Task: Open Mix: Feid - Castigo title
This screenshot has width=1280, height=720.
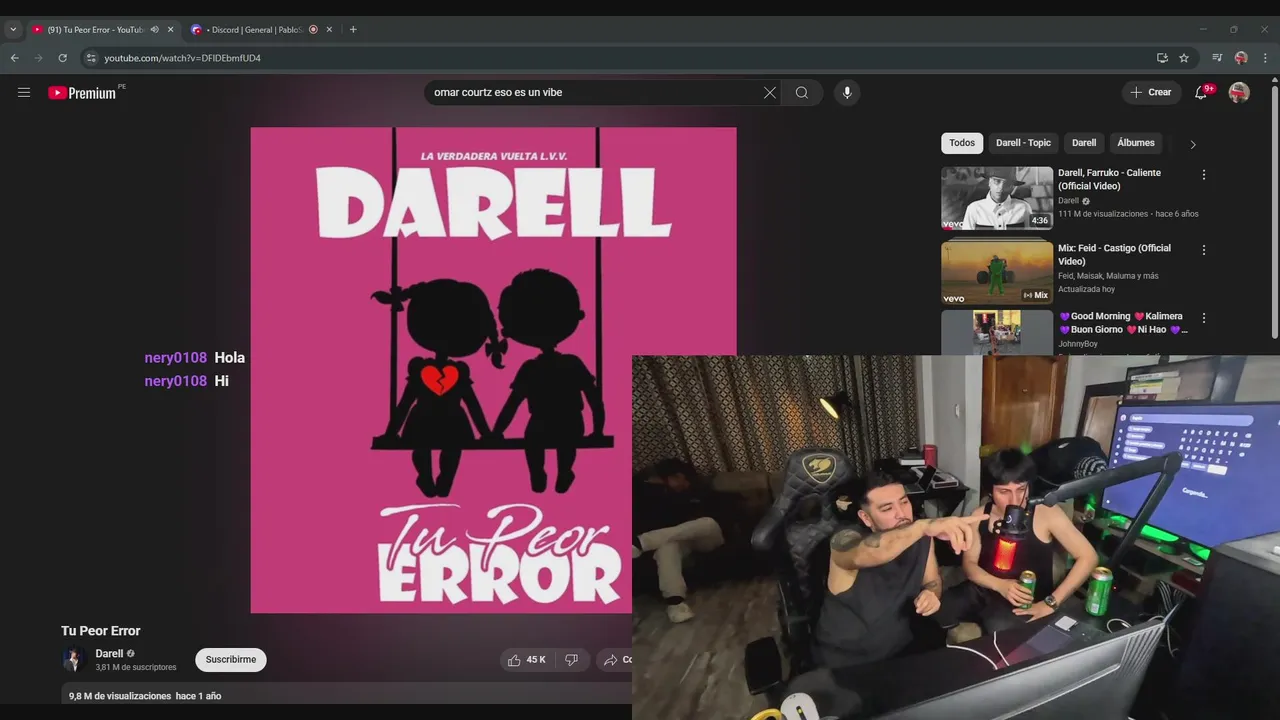Action: coord(1115,255)
